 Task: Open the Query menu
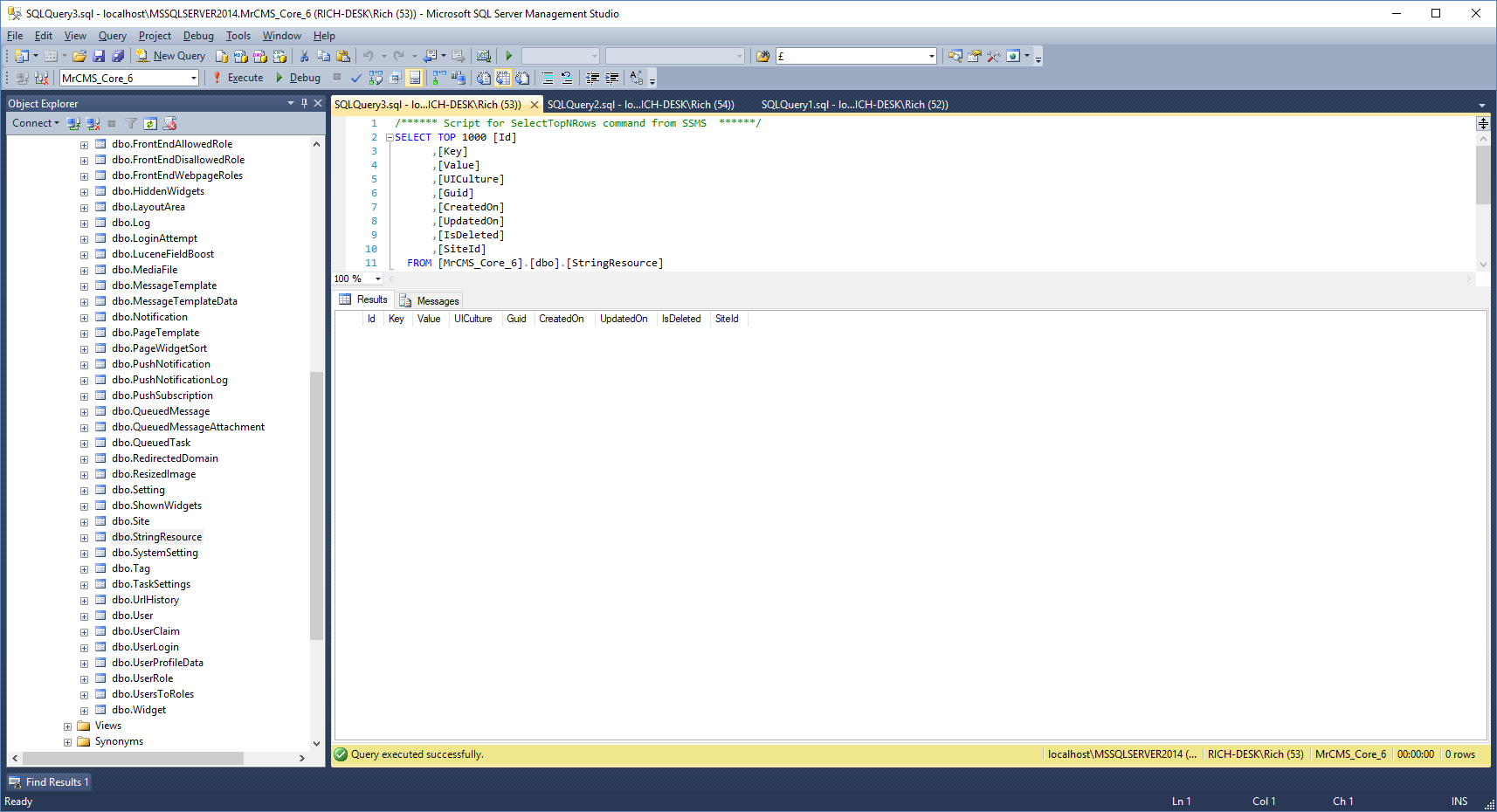112,36
